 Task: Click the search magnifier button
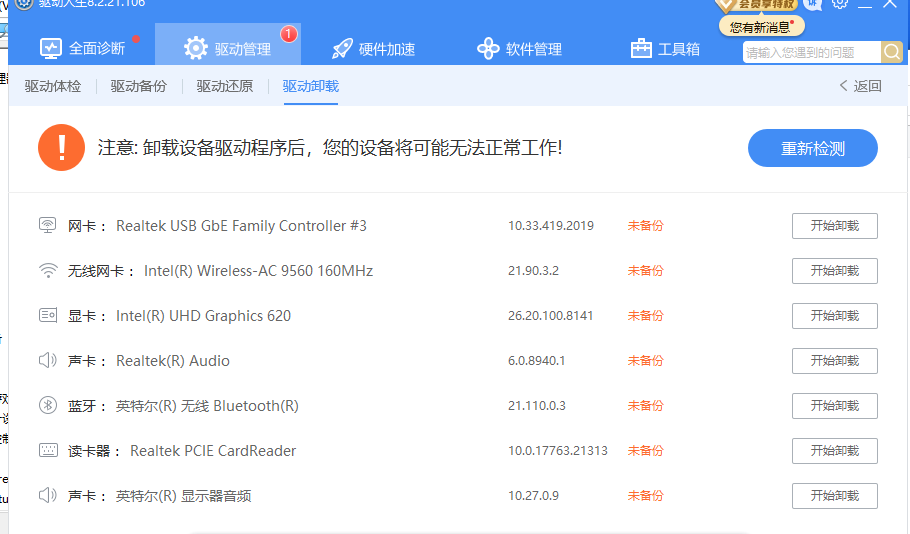tap(891, 52)
